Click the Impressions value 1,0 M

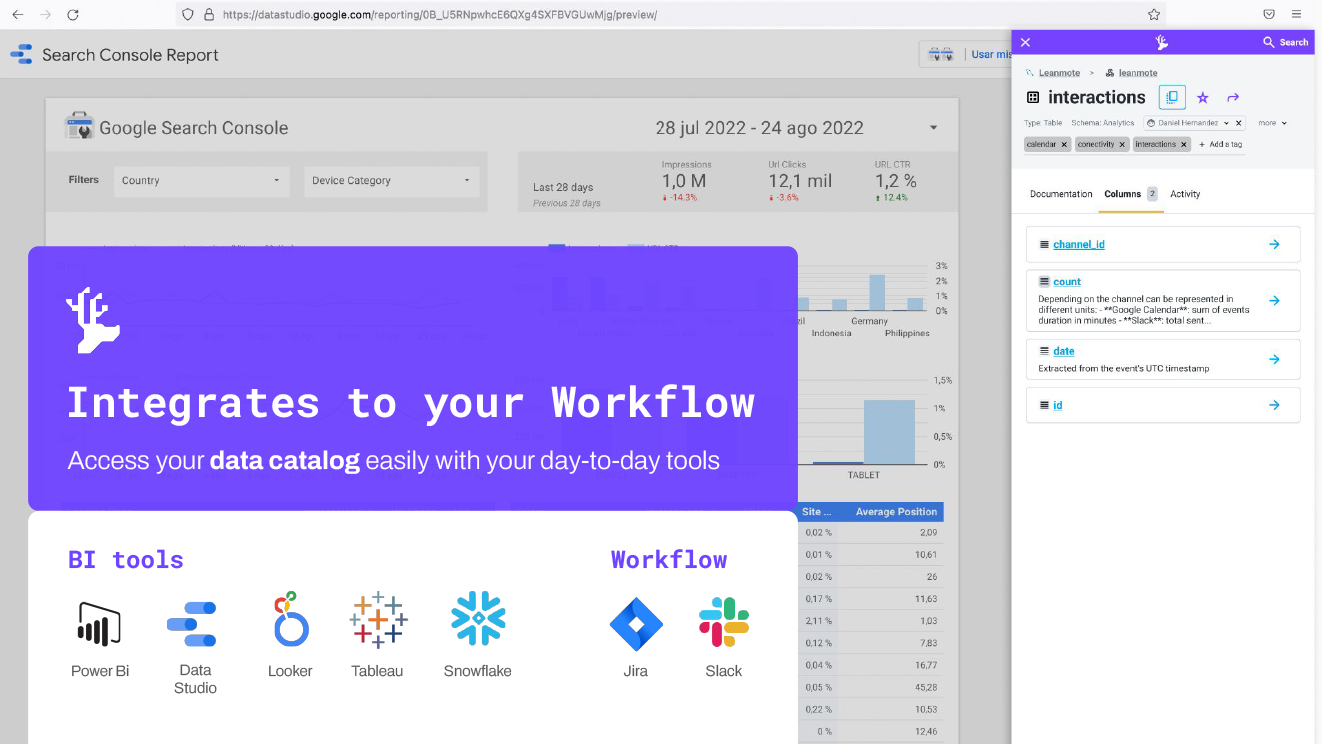pos(684,181)
